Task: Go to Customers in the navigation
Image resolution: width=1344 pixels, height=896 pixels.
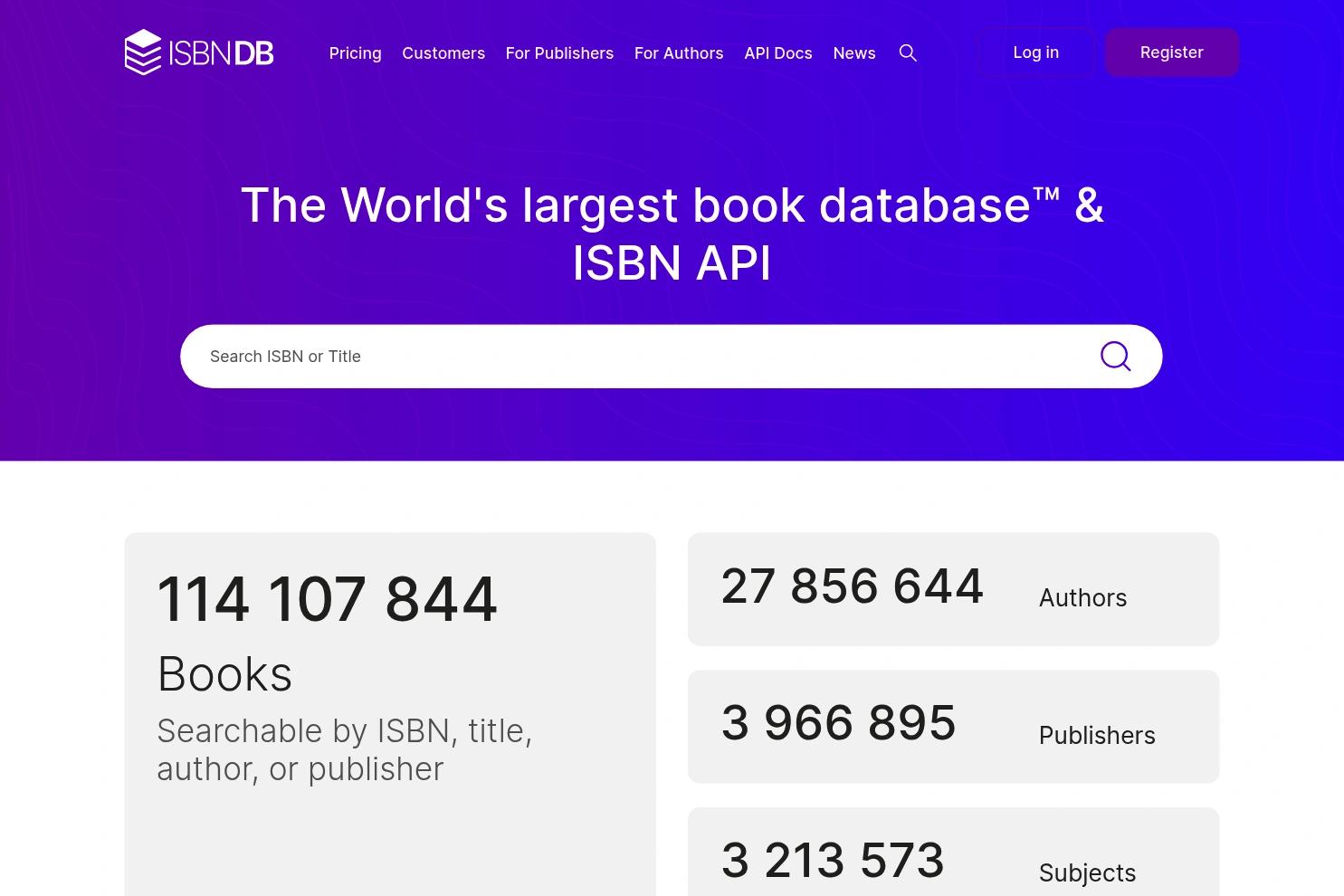Action: click(x=443, y=53)
